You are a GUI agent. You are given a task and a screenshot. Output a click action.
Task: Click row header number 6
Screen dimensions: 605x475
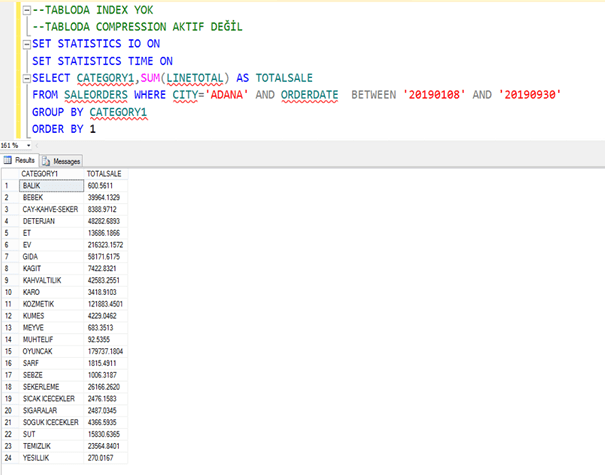8,244
